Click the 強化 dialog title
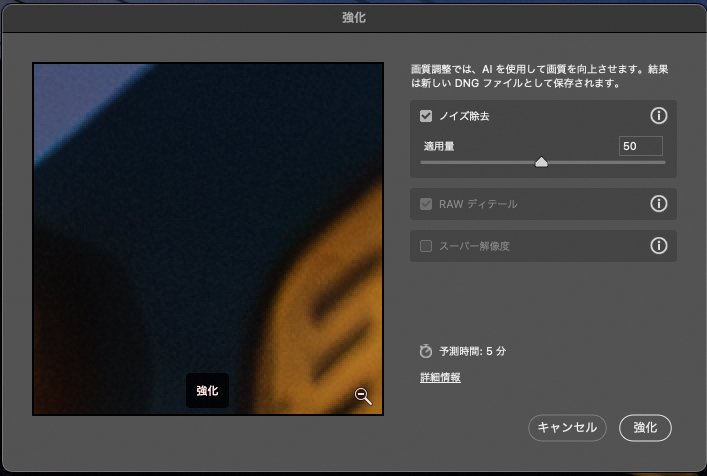The height and width of the screenshot is (476, 707). [354, 18]
